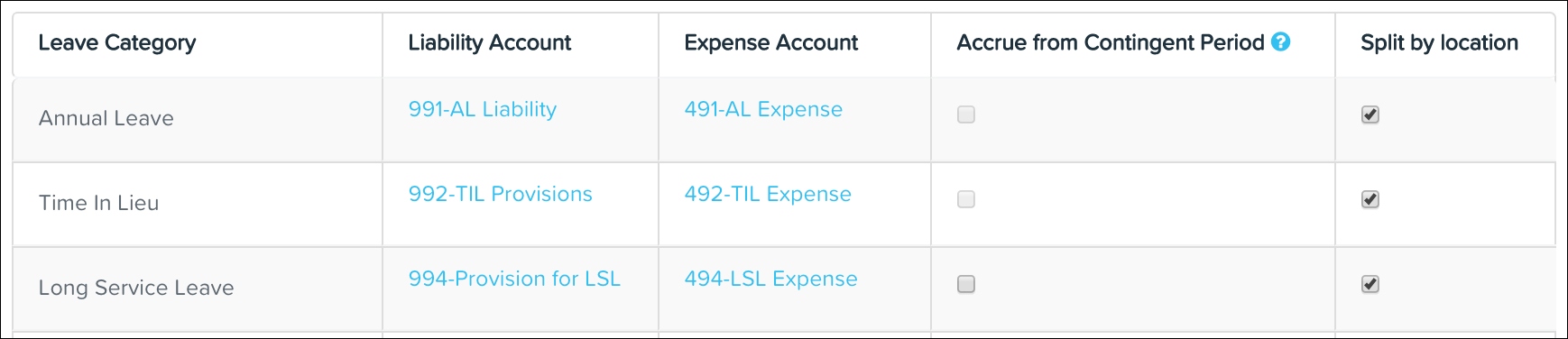
Task: Uncheck Split by location for Annual Leave
Action: click(x=1370, y=115)
